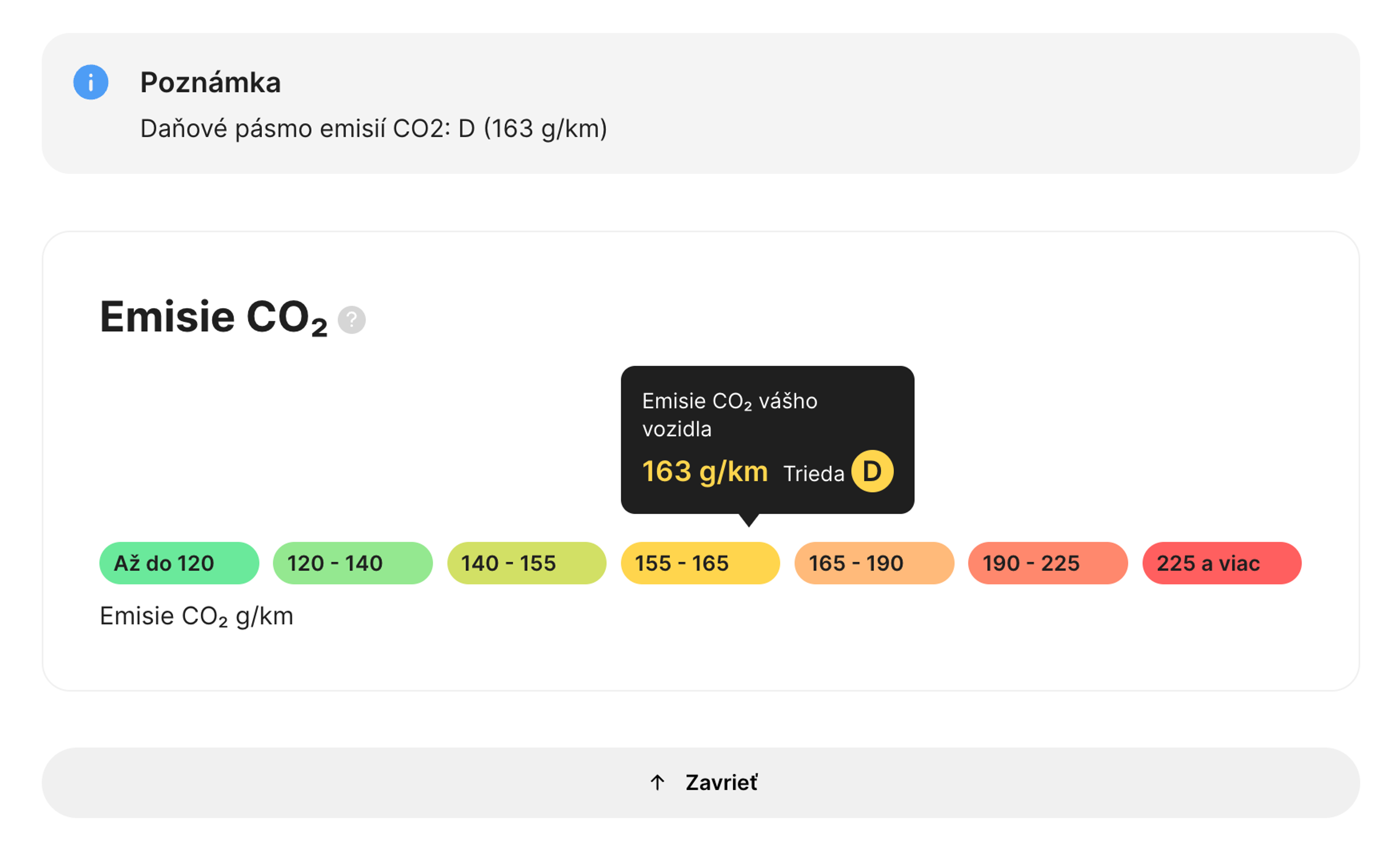This screenshot has height=853, width=1400.
Task: Click the tooltip pointer arrow above the bands
Action: (x=749, y=520)
